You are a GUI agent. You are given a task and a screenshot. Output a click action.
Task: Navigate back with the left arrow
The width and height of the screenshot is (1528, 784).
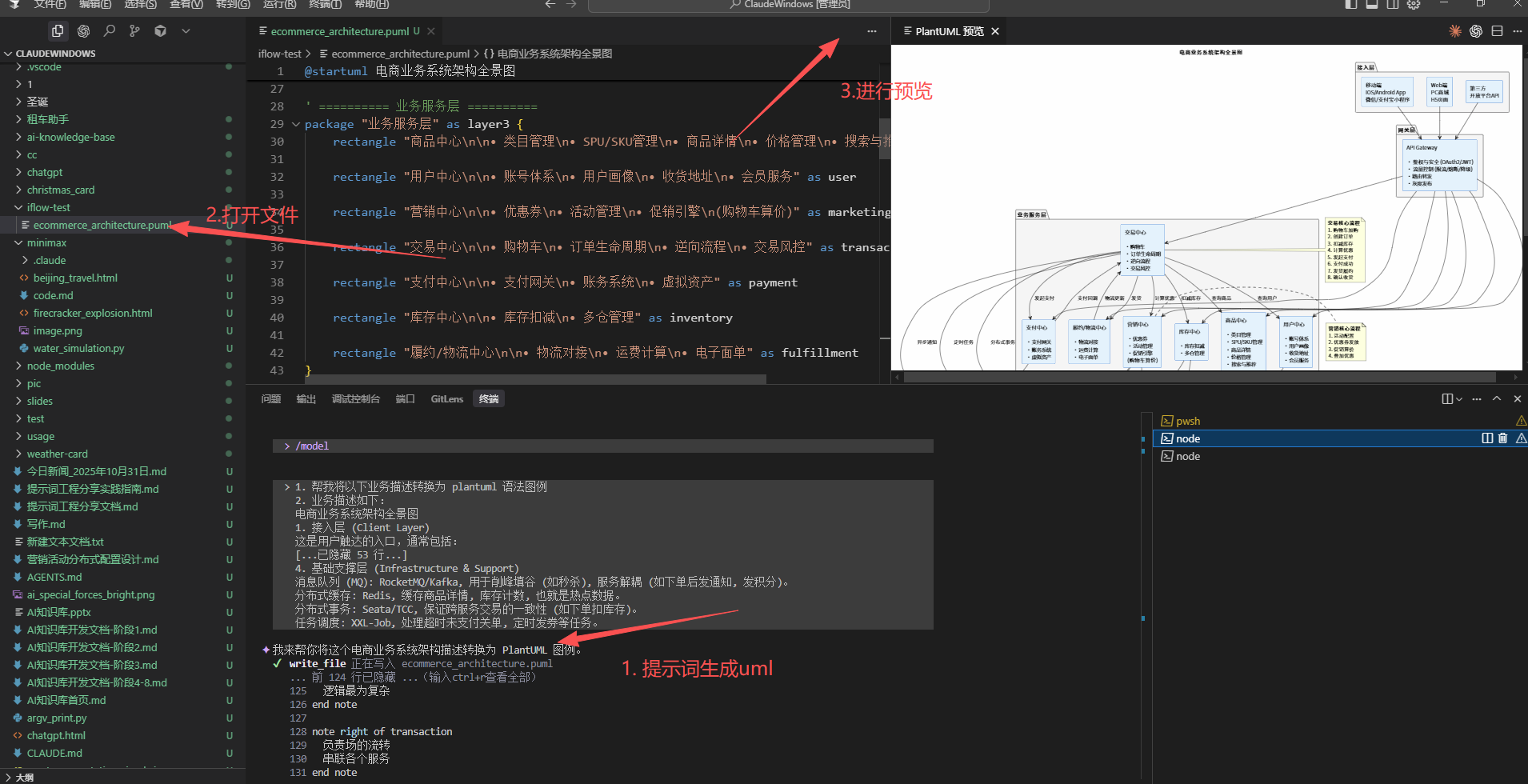coord(550,5)
